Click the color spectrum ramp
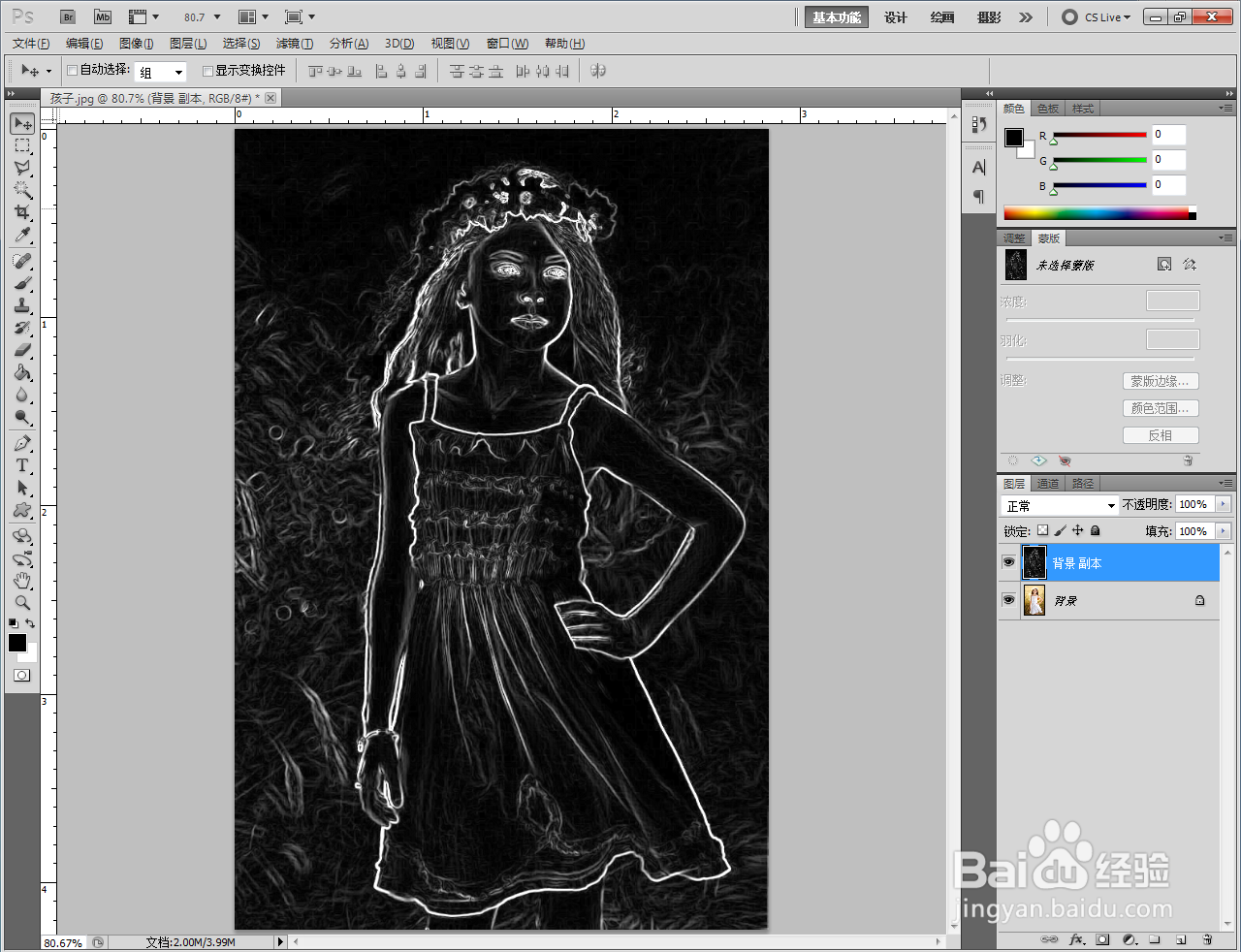This screenshot has width=1241, height=952. 1099,213
